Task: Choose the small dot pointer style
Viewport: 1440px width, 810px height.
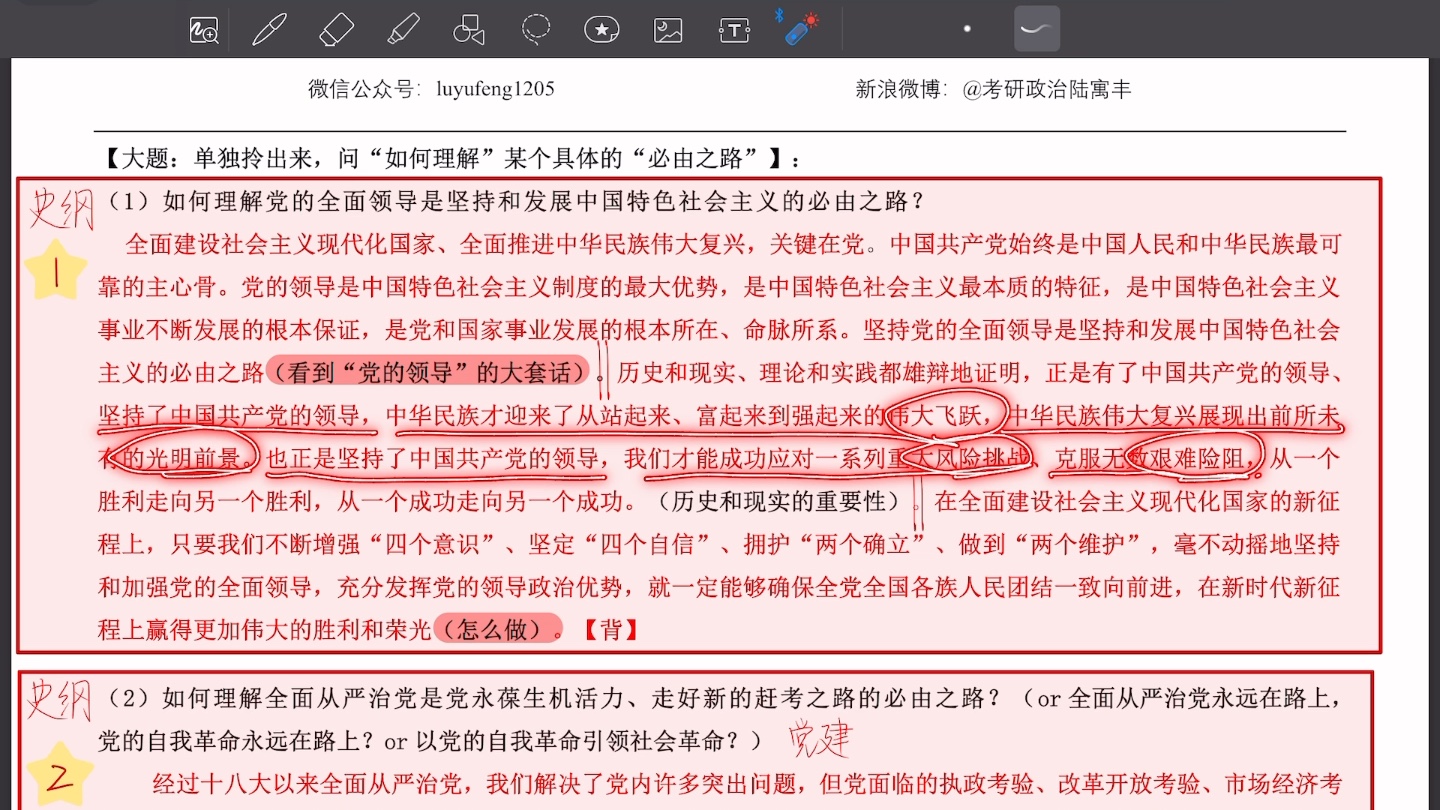Action: point(967,29)
